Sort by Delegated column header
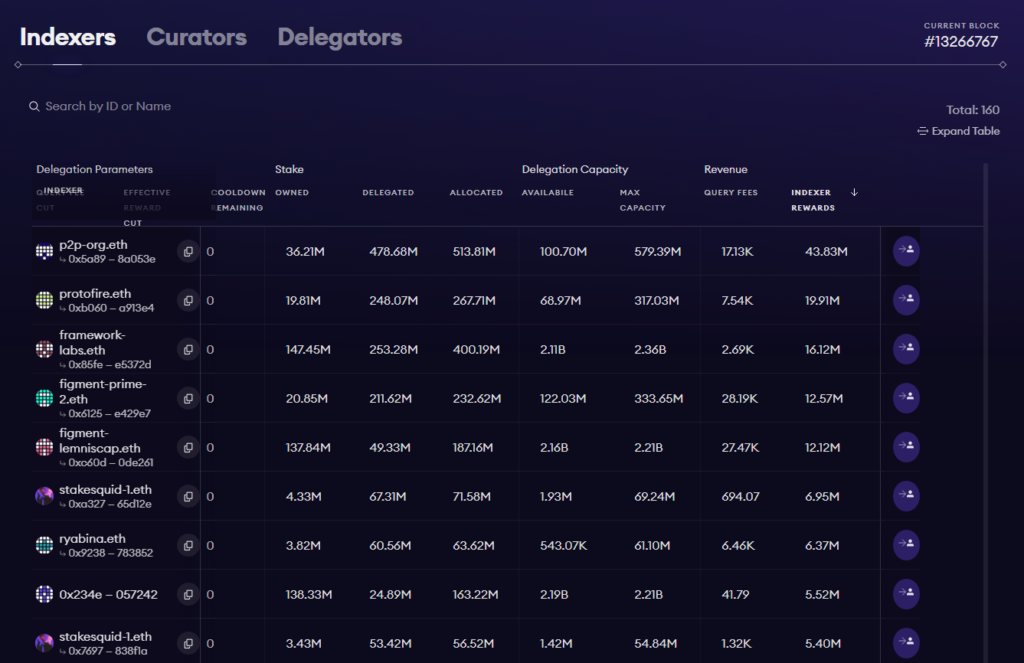 click(x=388, y=193)
